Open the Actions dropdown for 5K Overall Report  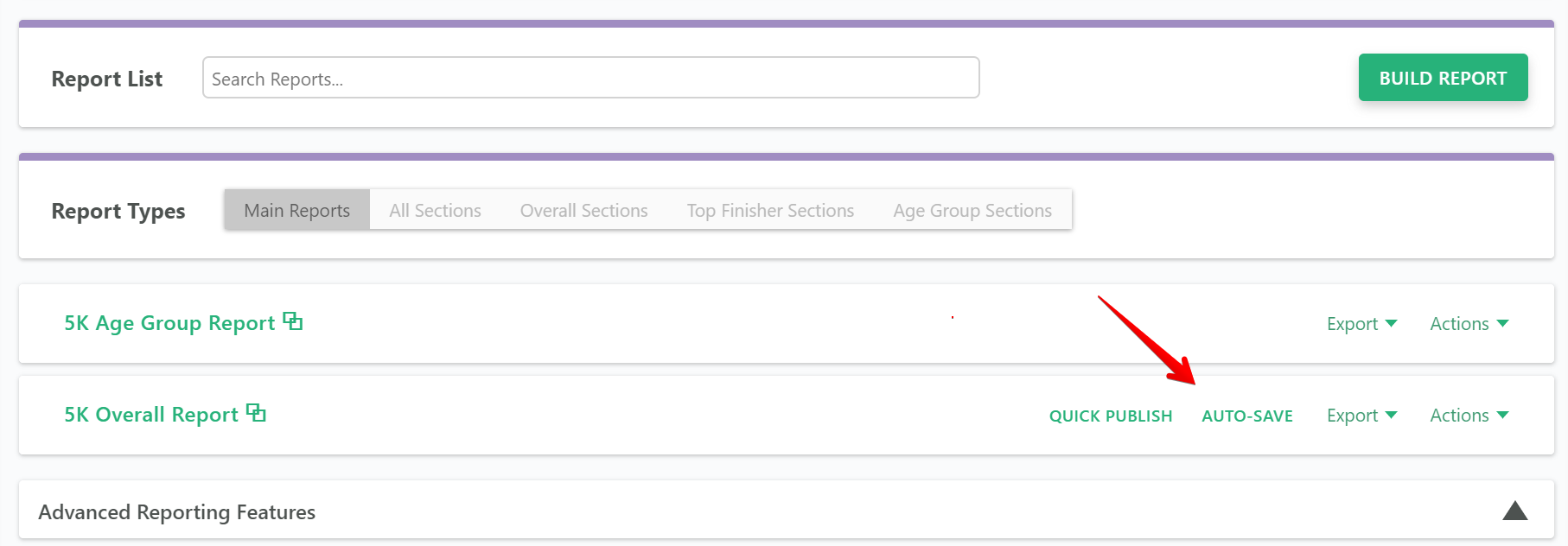(x=1467, y=415)
